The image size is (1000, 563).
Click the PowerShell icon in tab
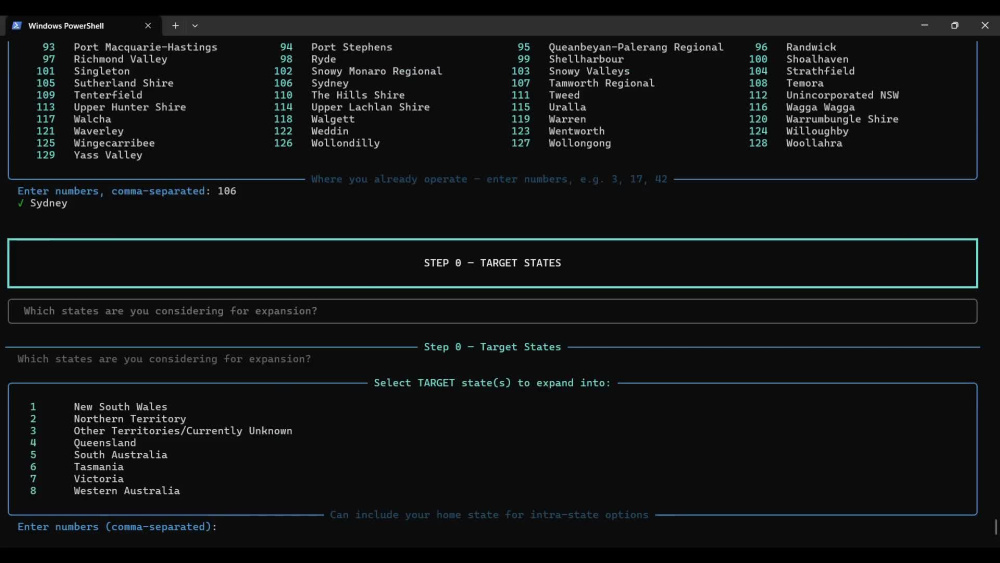pos(17,26)
